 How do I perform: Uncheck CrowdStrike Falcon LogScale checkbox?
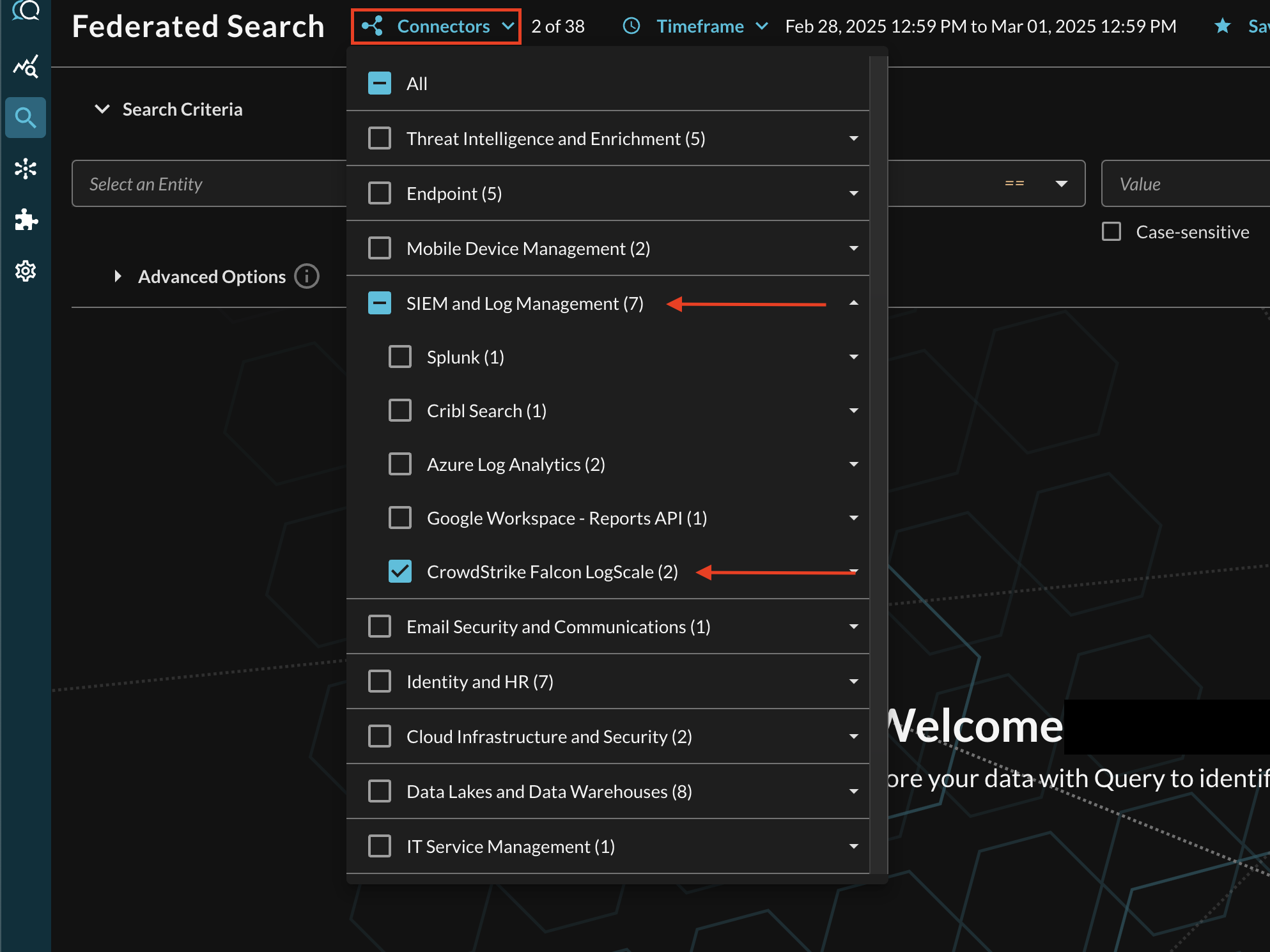400,572
